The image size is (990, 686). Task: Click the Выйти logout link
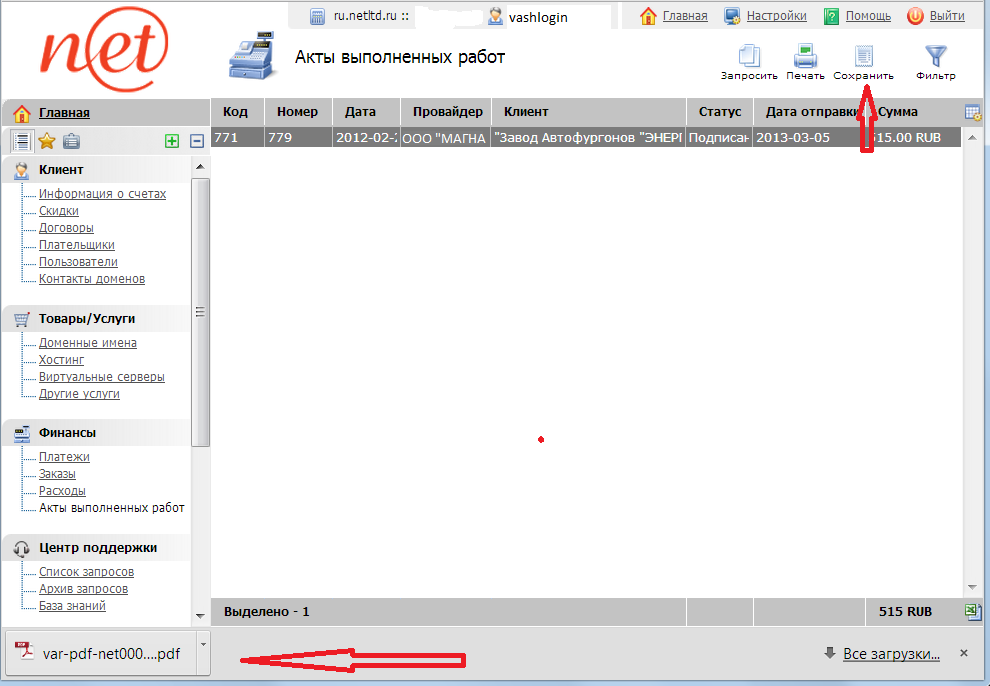coord(946,16)
